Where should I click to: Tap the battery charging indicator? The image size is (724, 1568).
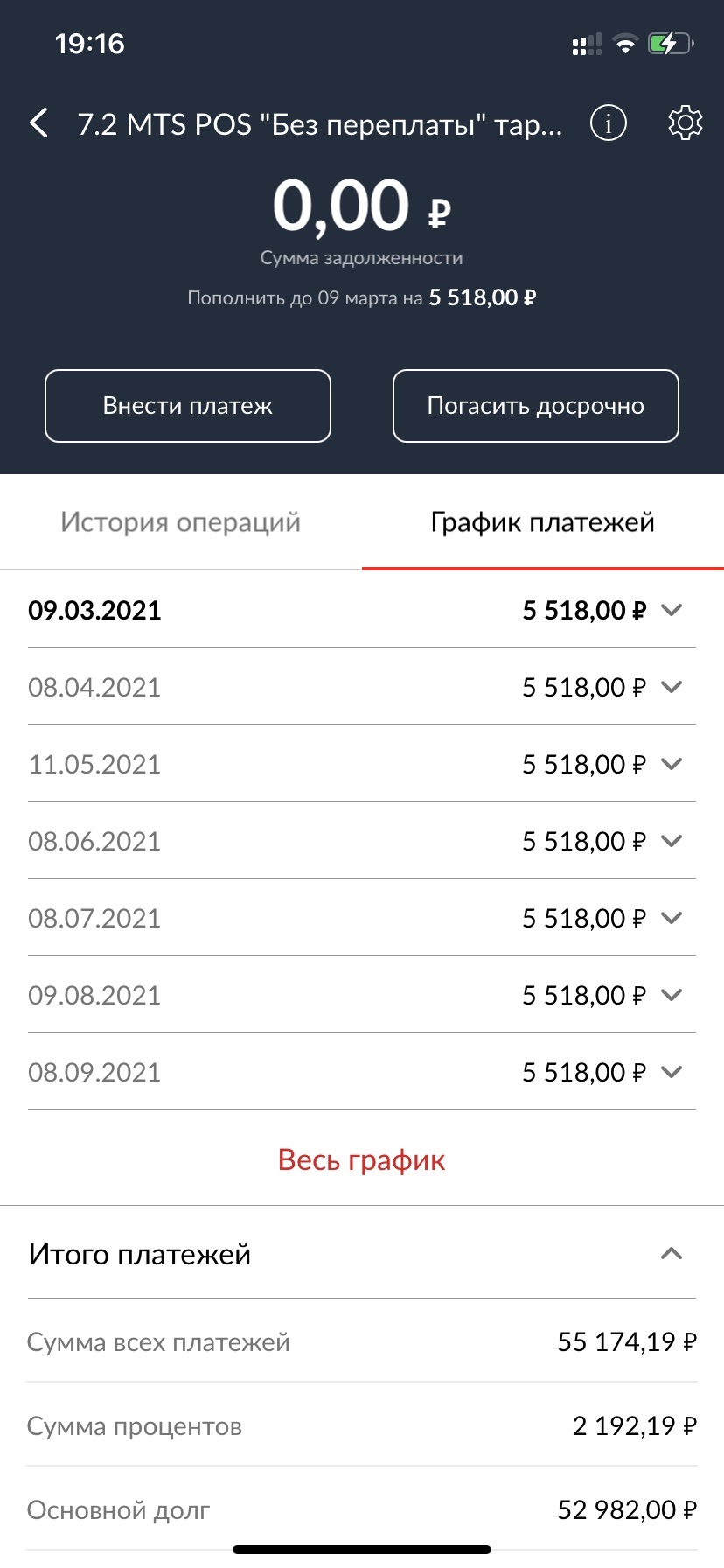(670, 44)
